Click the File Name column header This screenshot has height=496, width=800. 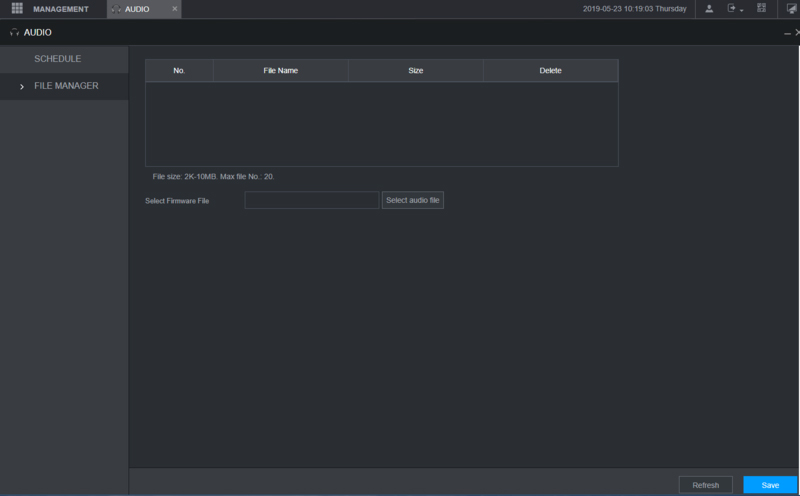(280, 71)
